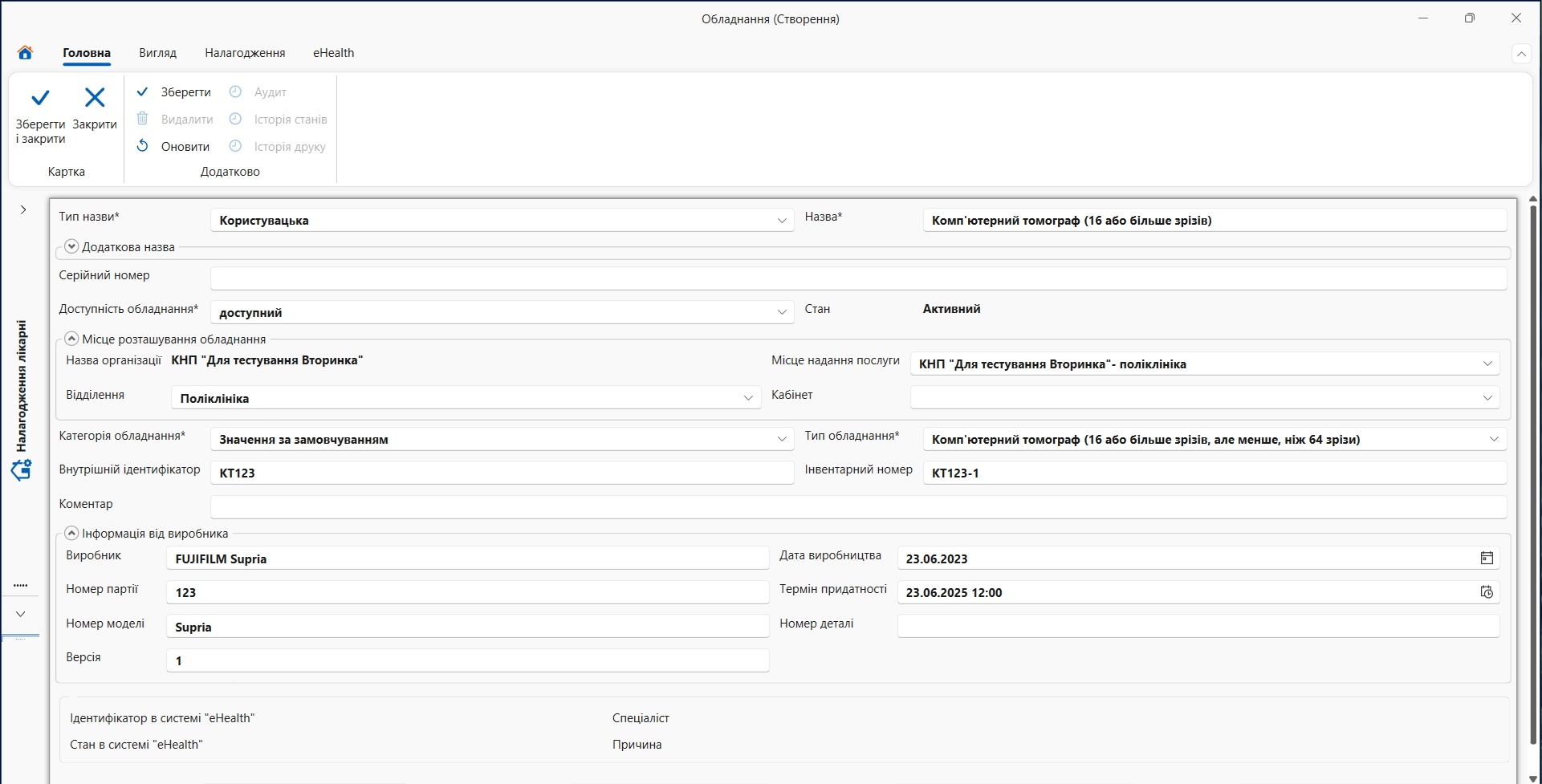Click the small Зберегти checkmark in Додатково group
The width and height of the screenshot is (1542, 784).
click(x=143, y=91)
